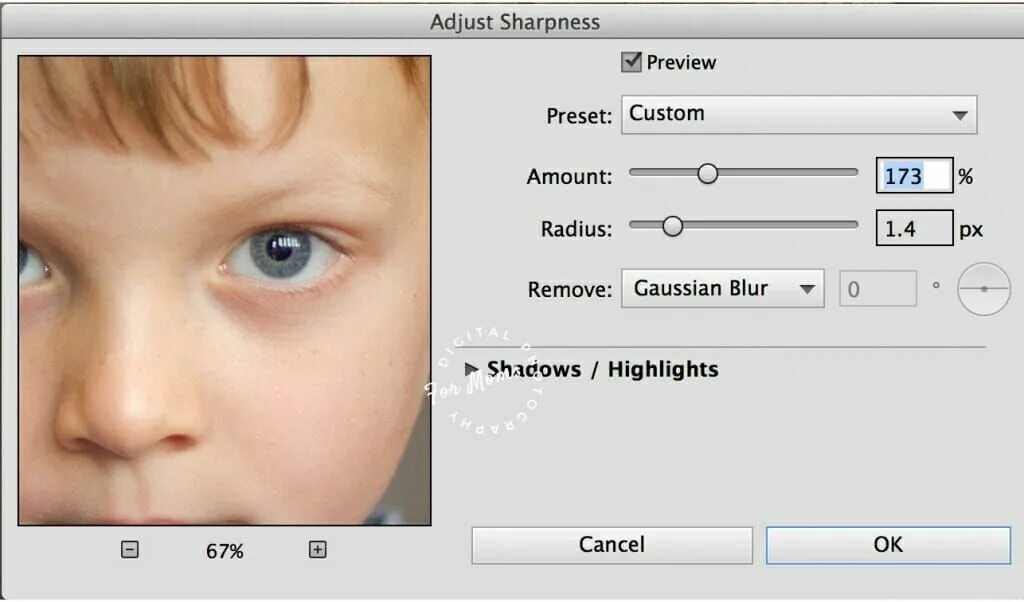Image resolution: width=1024 pixels, height=602 pixels.
Task: Click the Preset dropdown arrow
Action: click(x=959, y=116)
